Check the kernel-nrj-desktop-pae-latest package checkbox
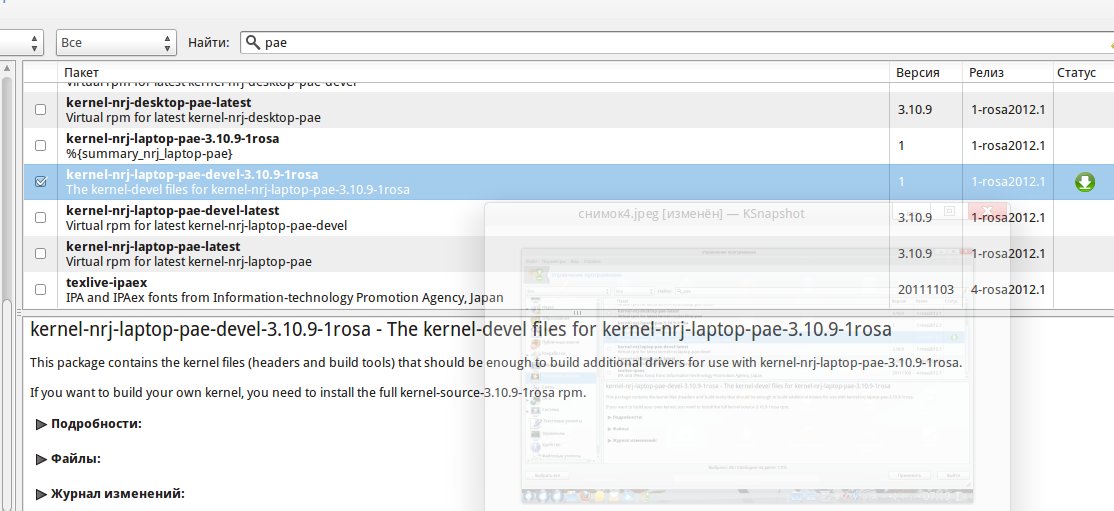 [x=40, y=109]
